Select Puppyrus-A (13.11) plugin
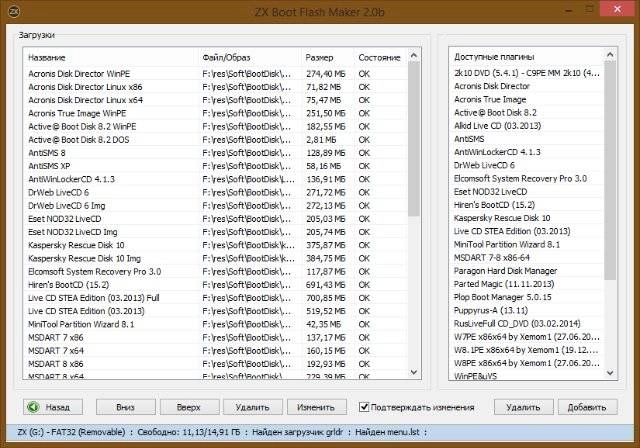Viewport: 640px width, 448px height. click(x=527, y=310)
